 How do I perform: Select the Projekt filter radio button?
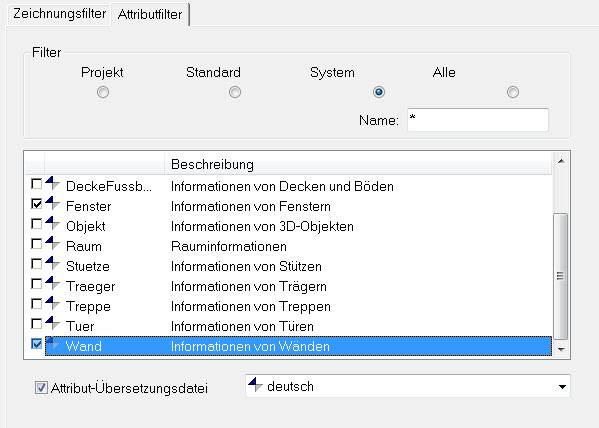pyautogui.click(x=103, y=92)
